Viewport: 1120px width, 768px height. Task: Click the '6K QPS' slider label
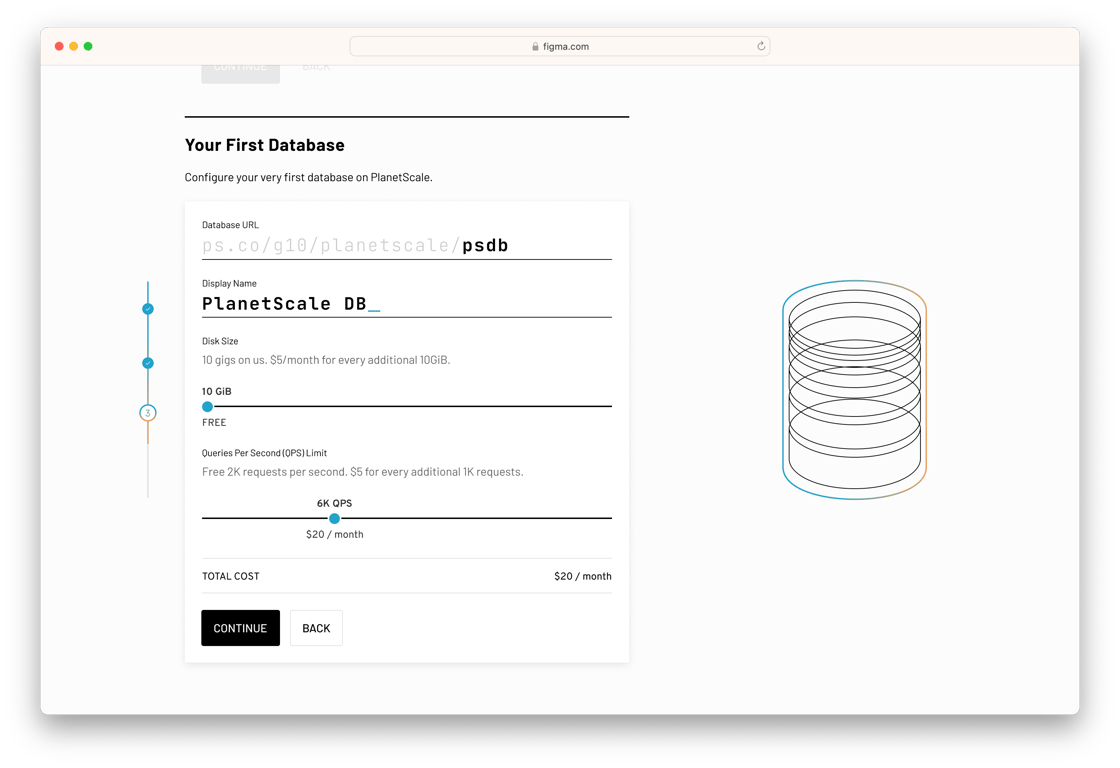tap(334, 503)
